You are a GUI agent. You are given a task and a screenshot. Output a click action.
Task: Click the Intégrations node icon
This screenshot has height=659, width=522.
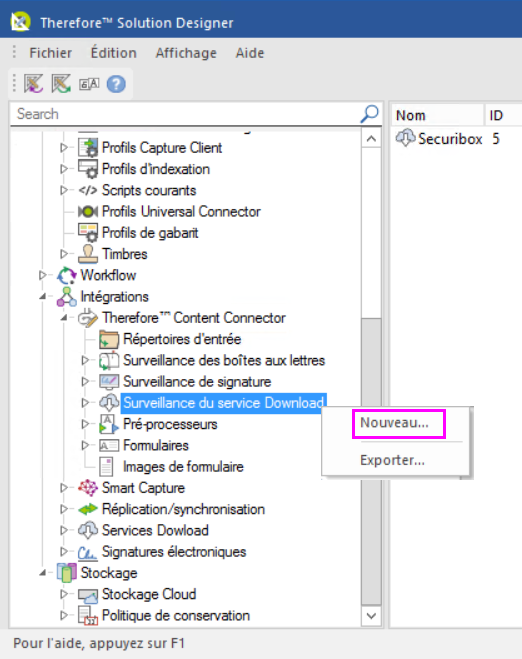click(x=67, y=297)
